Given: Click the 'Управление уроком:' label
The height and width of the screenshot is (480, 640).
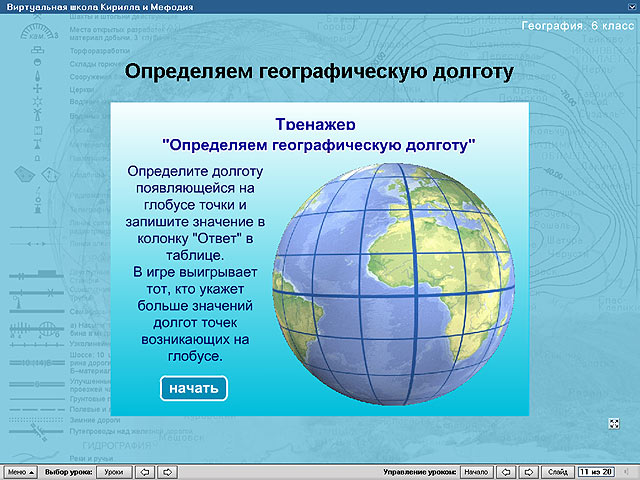Looking at the screenshot, I should tap(420, 471).
